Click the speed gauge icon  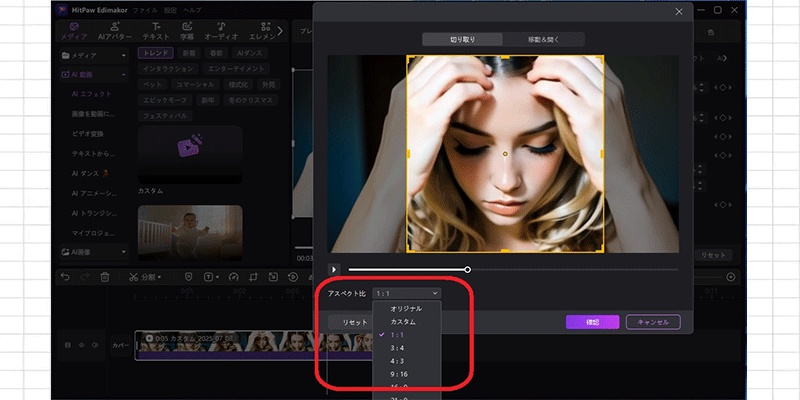[234, 277]
